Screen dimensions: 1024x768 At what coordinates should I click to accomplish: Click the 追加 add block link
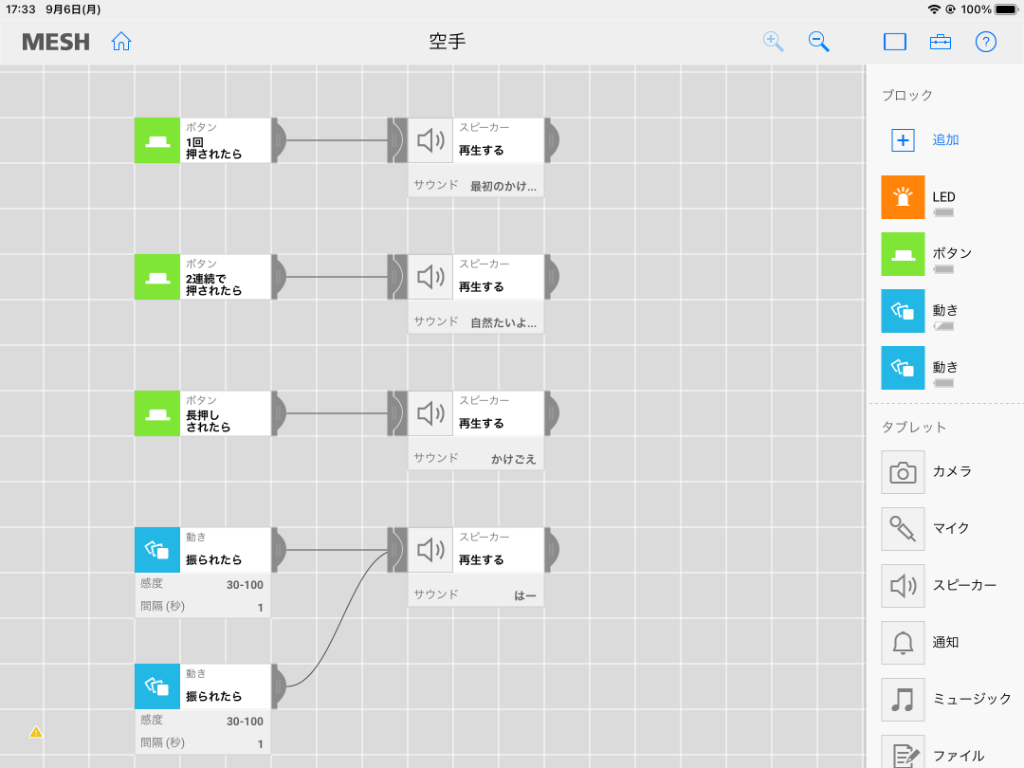click(945, 140)
